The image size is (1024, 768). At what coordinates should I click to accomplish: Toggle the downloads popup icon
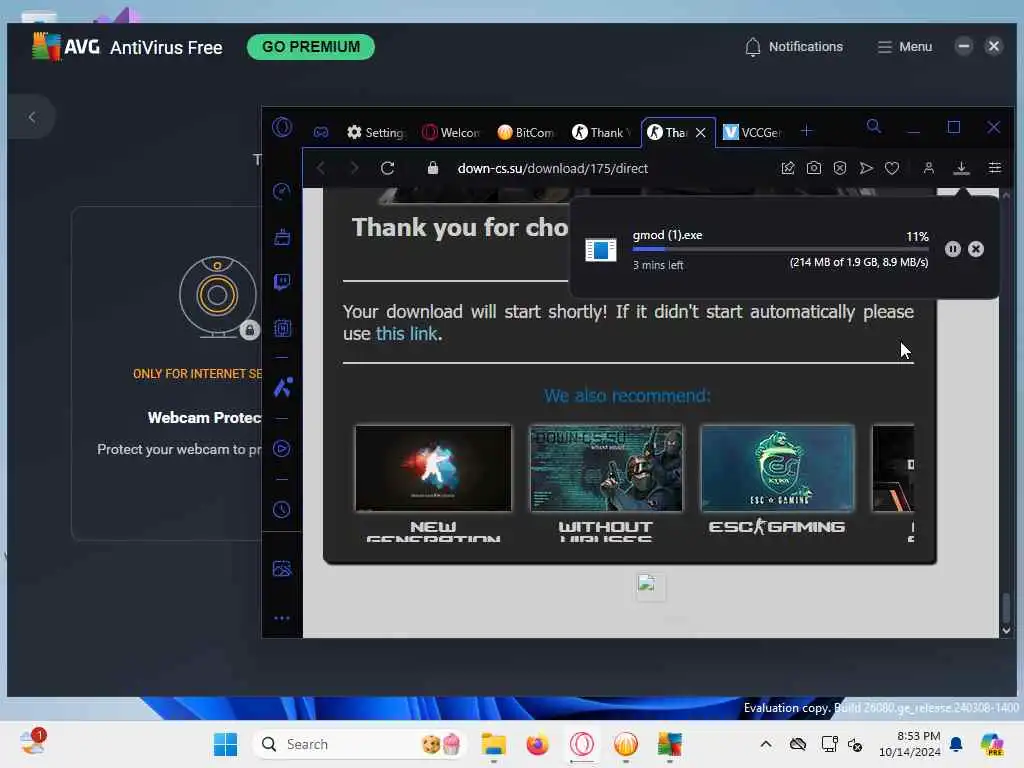[961, 168]
